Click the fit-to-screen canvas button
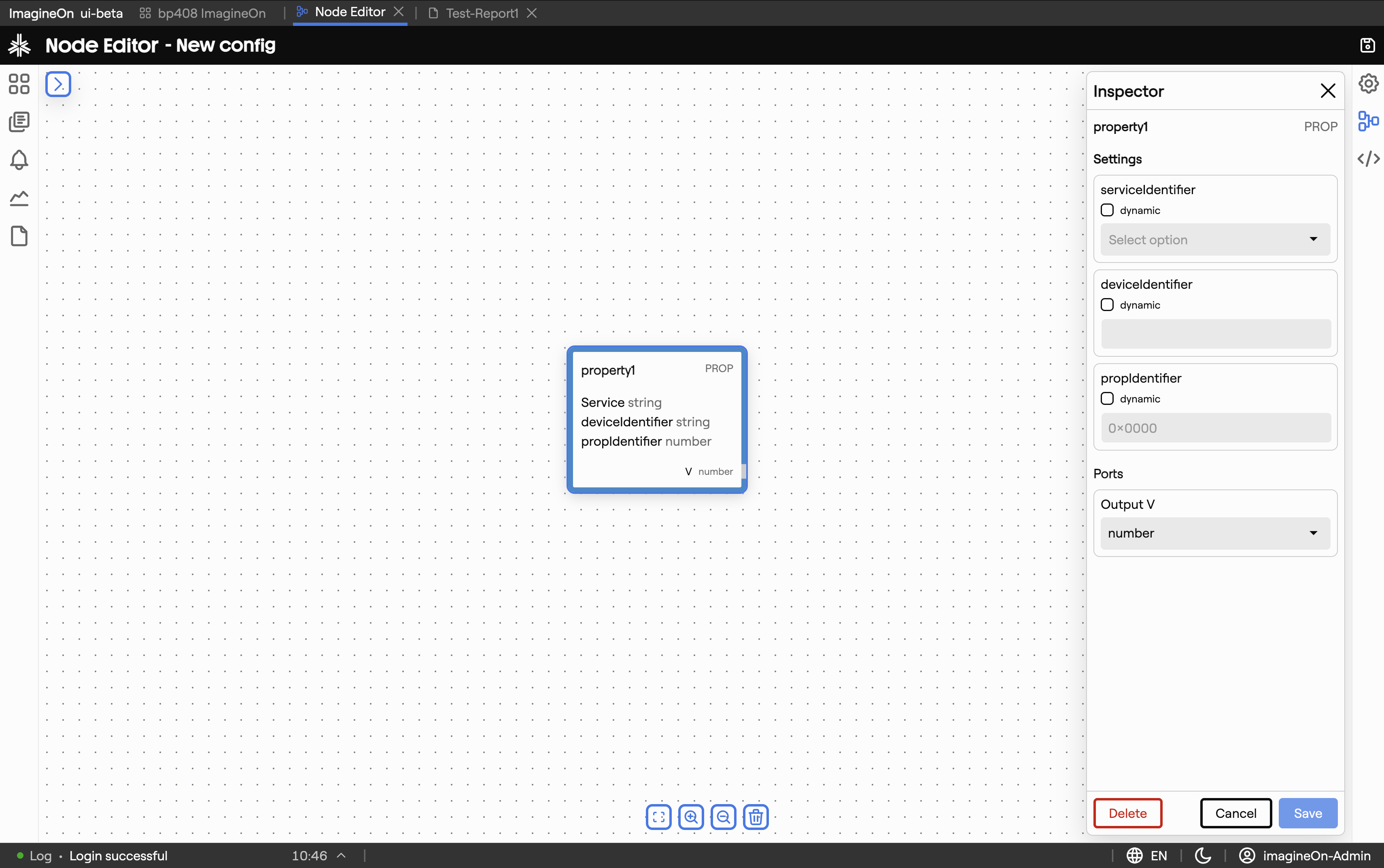The width and height of the screenshot is (1384, 868). [x=658, y=816]
